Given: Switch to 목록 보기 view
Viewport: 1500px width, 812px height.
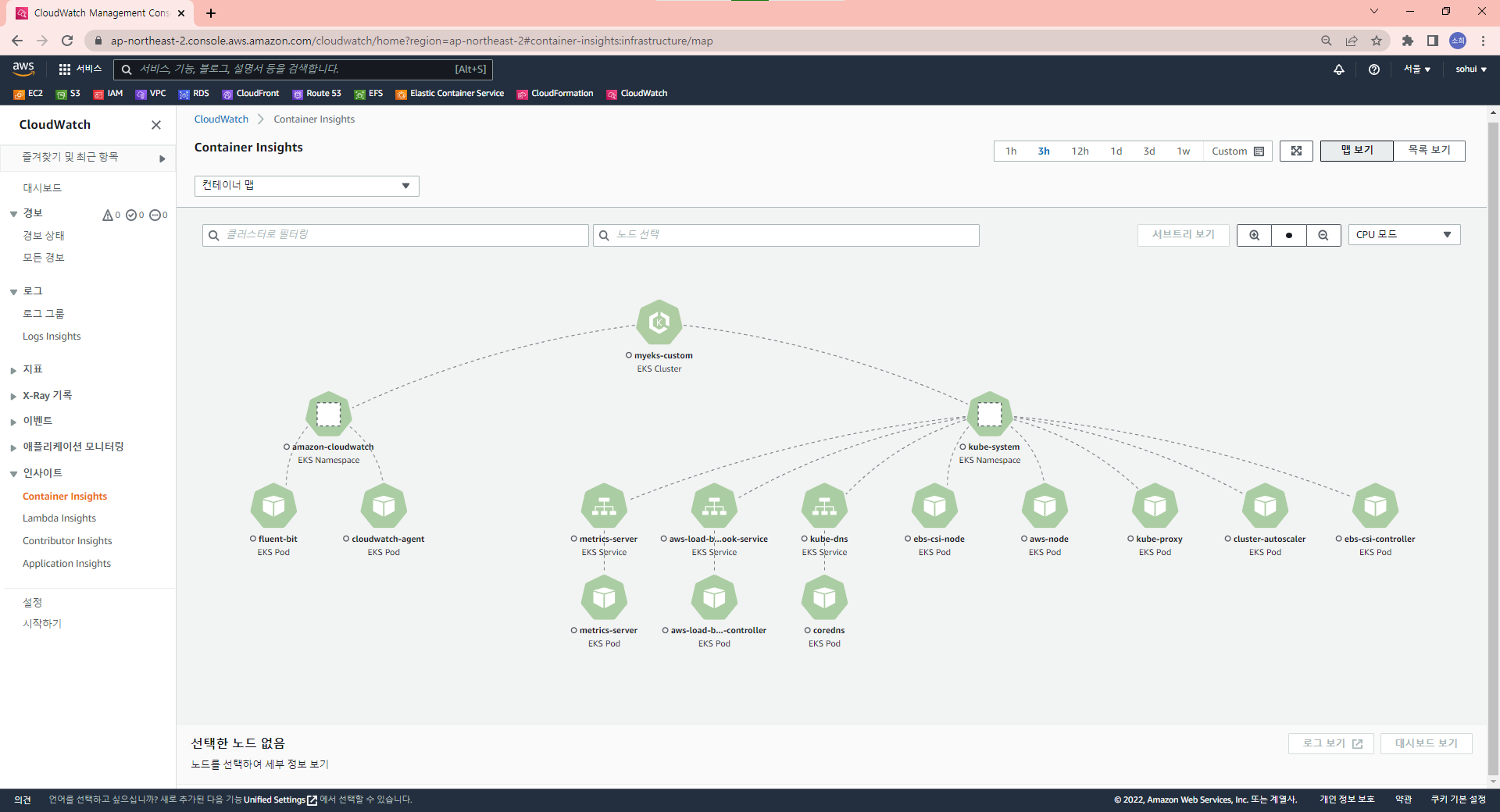Looking at the screenshot, I should click(1429, 151).
